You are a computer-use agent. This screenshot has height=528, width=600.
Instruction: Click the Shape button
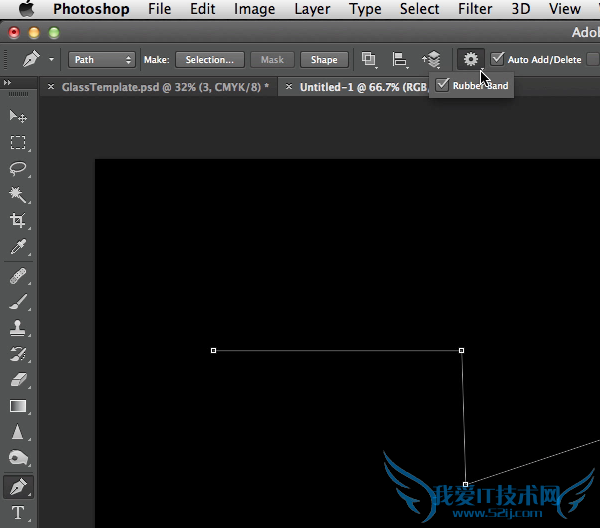pos(324,60)
